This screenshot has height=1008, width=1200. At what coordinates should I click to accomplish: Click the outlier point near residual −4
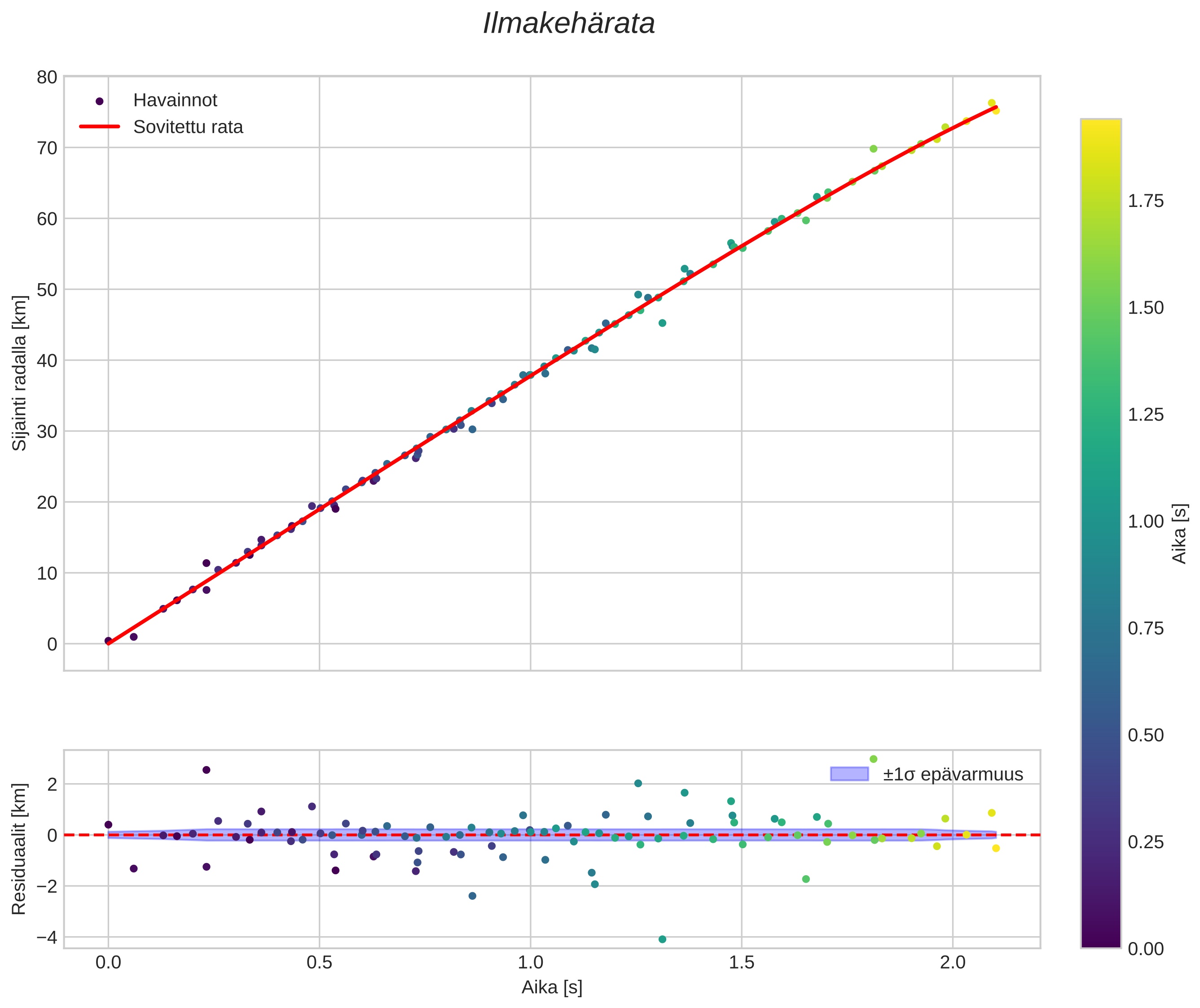tap(662, 939)
